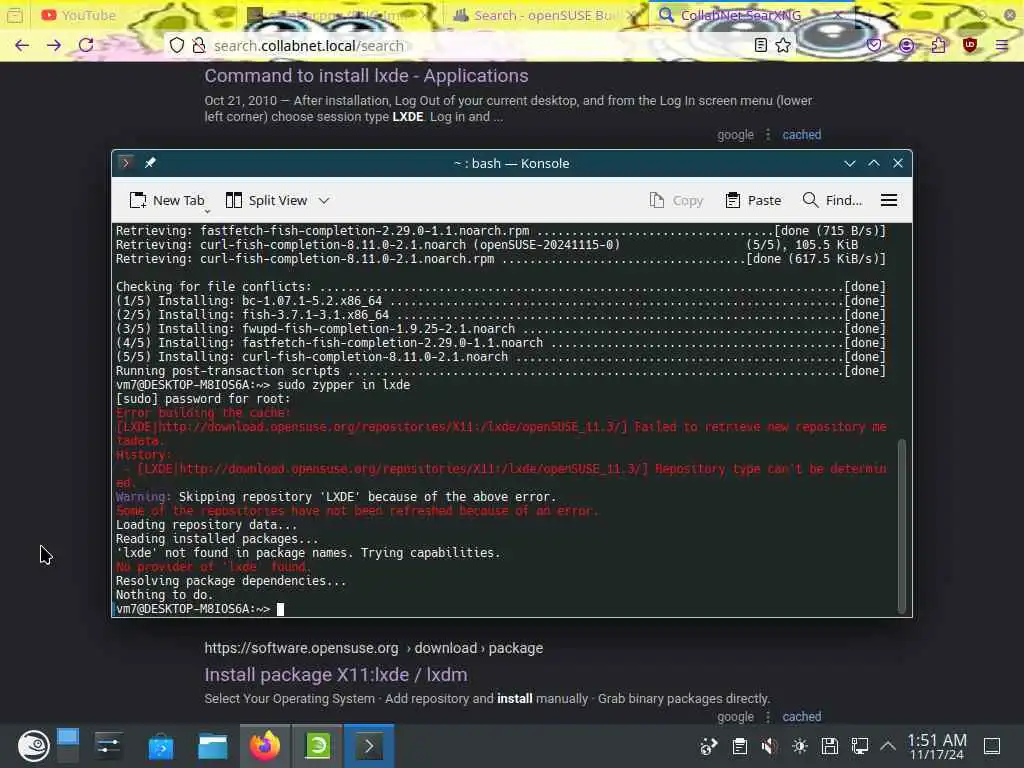The image size is (1024, 768).
Task: Maximize Konsole with the up chevron
Action: click(x=874, y=163)
